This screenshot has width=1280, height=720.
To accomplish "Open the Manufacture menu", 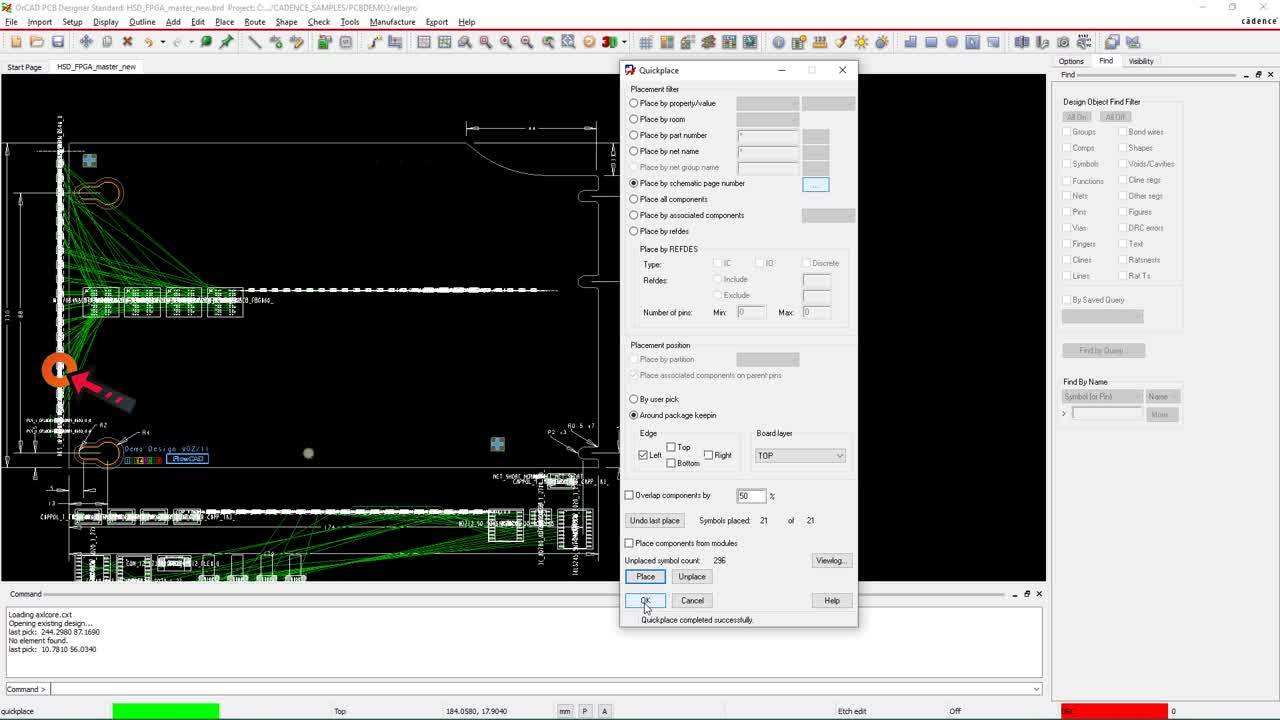I will (392, 22).
